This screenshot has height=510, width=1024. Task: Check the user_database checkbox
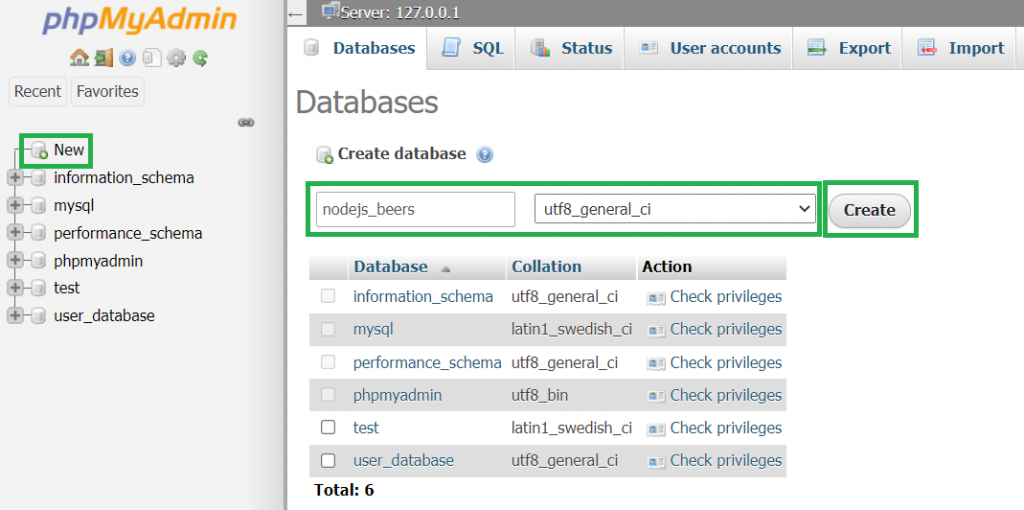pyautogui.click(x=328, y=460)
